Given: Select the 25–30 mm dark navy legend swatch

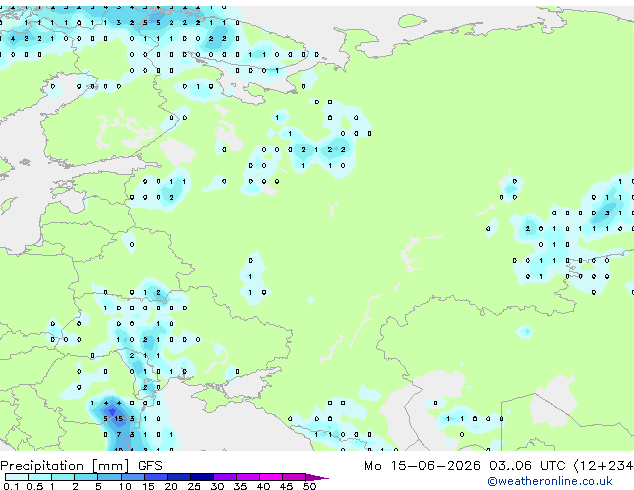Looking at the screenshot, I should (201, 477).
